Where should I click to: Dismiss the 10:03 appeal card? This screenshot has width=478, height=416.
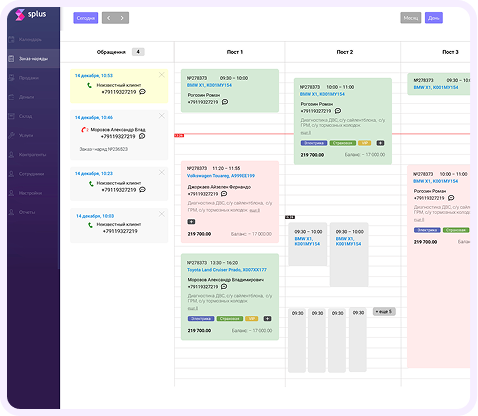point(162,214)
